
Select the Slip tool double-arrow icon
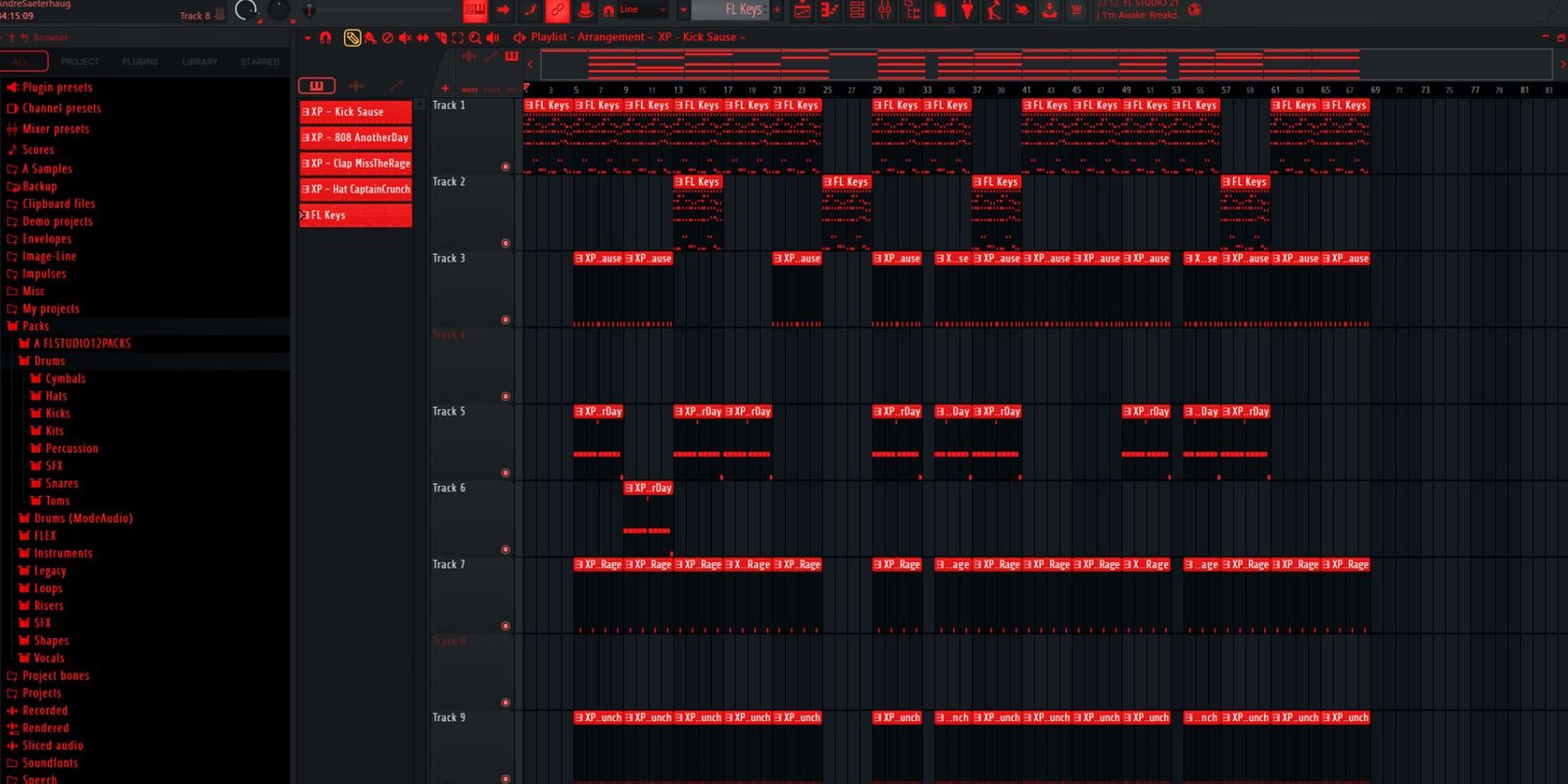(422, 38)
